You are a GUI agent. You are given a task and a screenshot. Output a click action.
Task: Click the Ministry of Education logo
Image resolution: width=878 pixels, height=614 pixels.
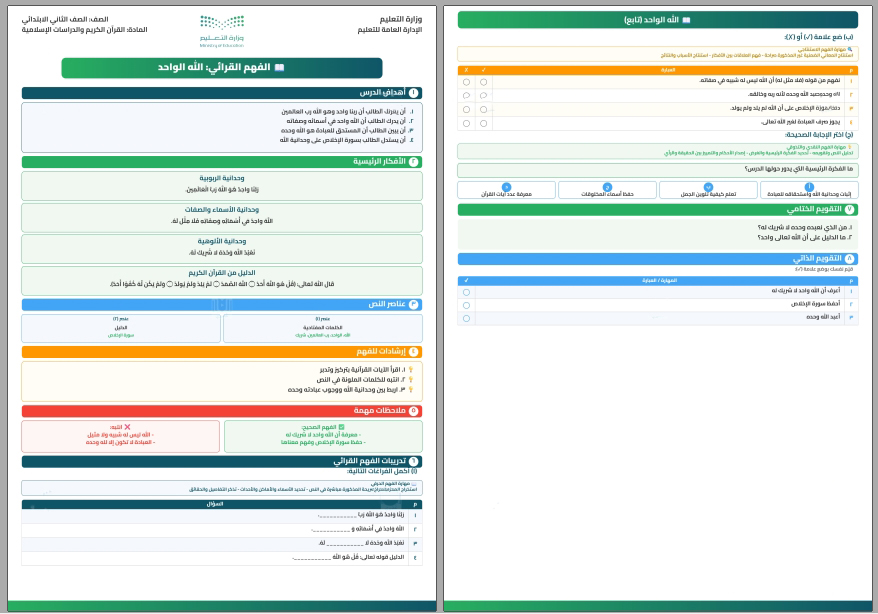click(222, 31)
